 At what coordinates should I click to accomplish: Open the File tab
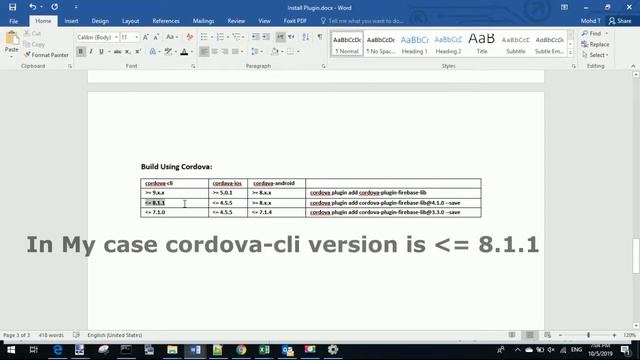coord(13,21)
